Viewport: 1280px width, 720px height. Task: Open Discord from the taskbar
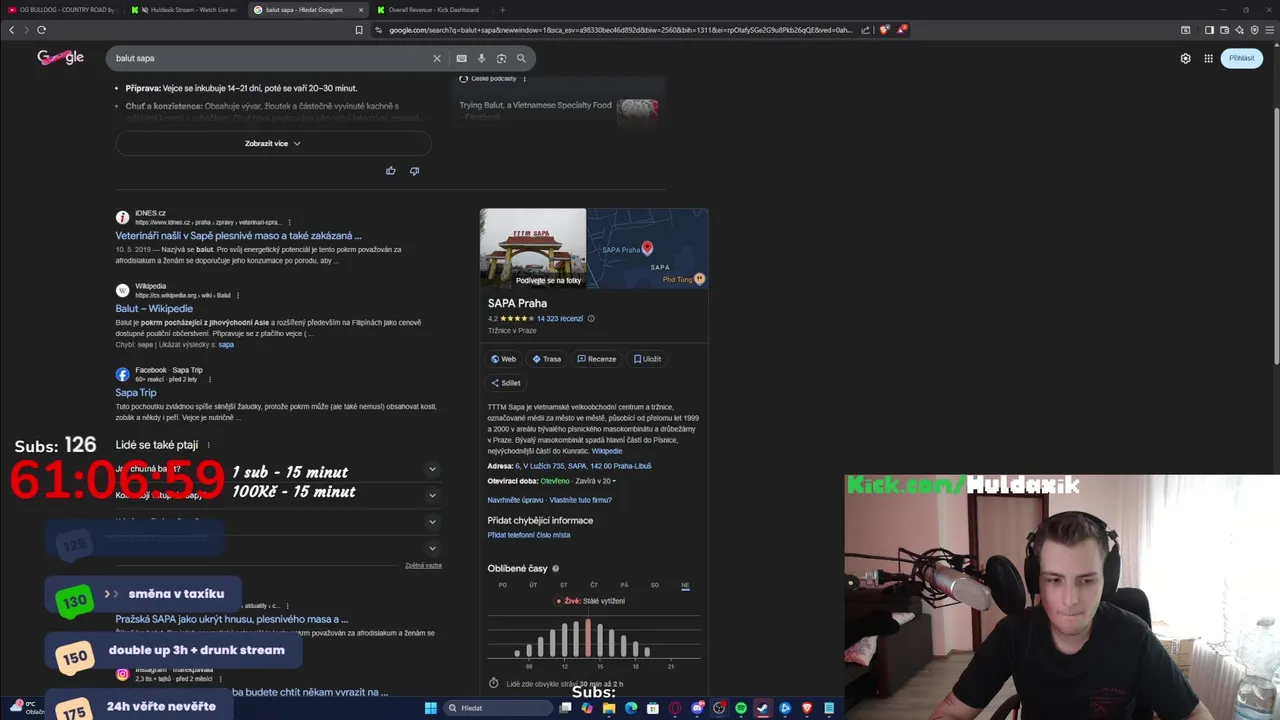[697, 708]
